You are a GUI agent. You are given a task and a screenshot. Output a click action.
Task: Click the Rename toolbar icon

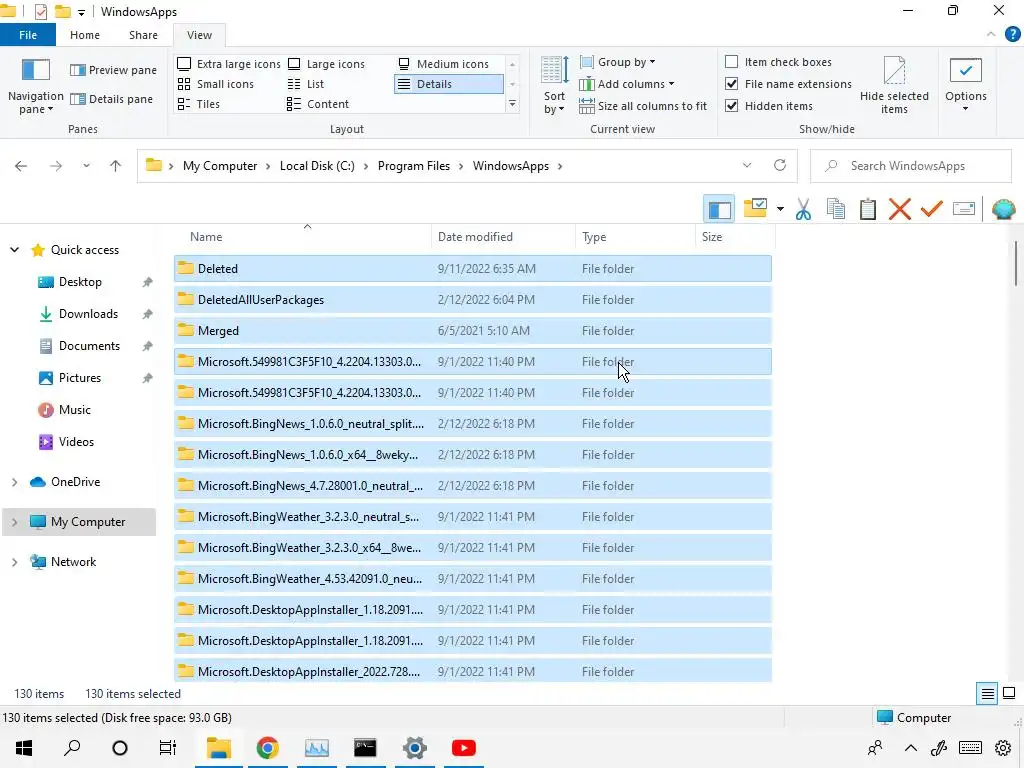[964, 209]
